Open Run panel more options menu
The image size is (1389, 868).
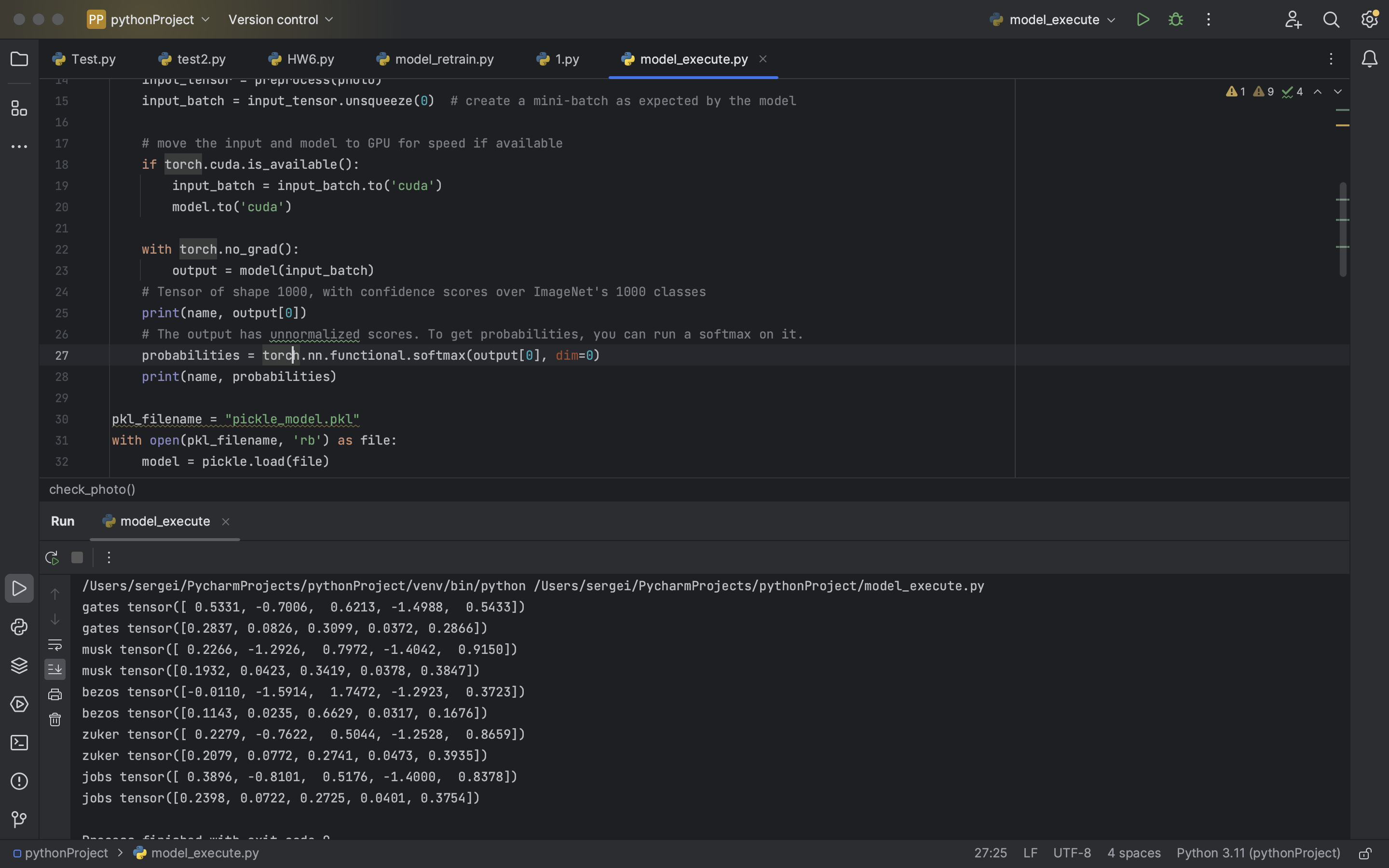109,557
